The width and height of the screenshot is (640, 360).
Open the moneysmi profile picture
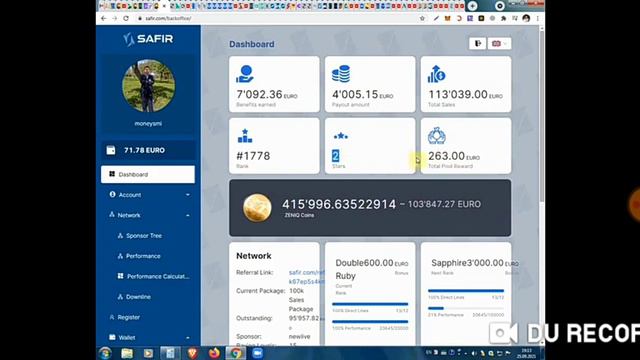149,86
